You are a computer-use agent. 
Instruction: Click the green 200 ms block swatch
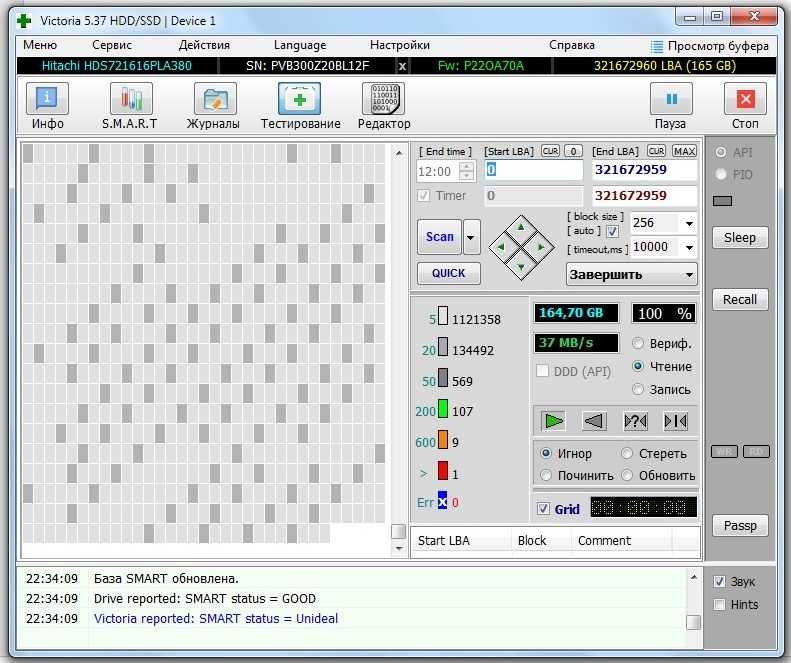click(x=442, y=408)
